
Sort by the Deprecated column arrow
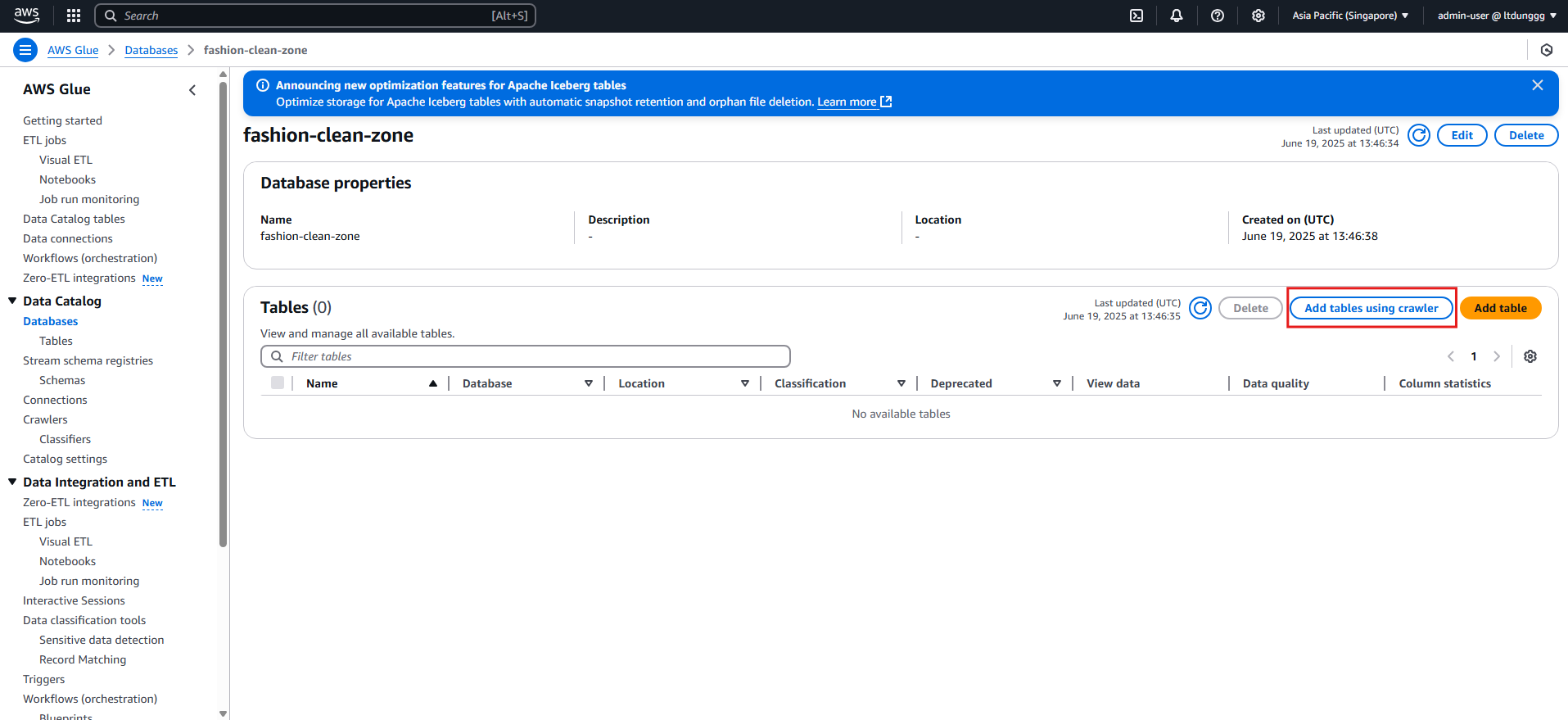coord(1057,383)
